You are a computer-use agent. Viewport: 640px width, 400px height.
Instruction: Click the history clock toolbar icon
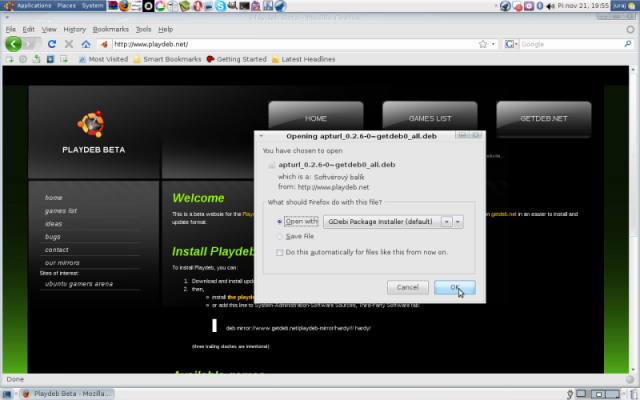pyautogui.click(x=23, y=59)
